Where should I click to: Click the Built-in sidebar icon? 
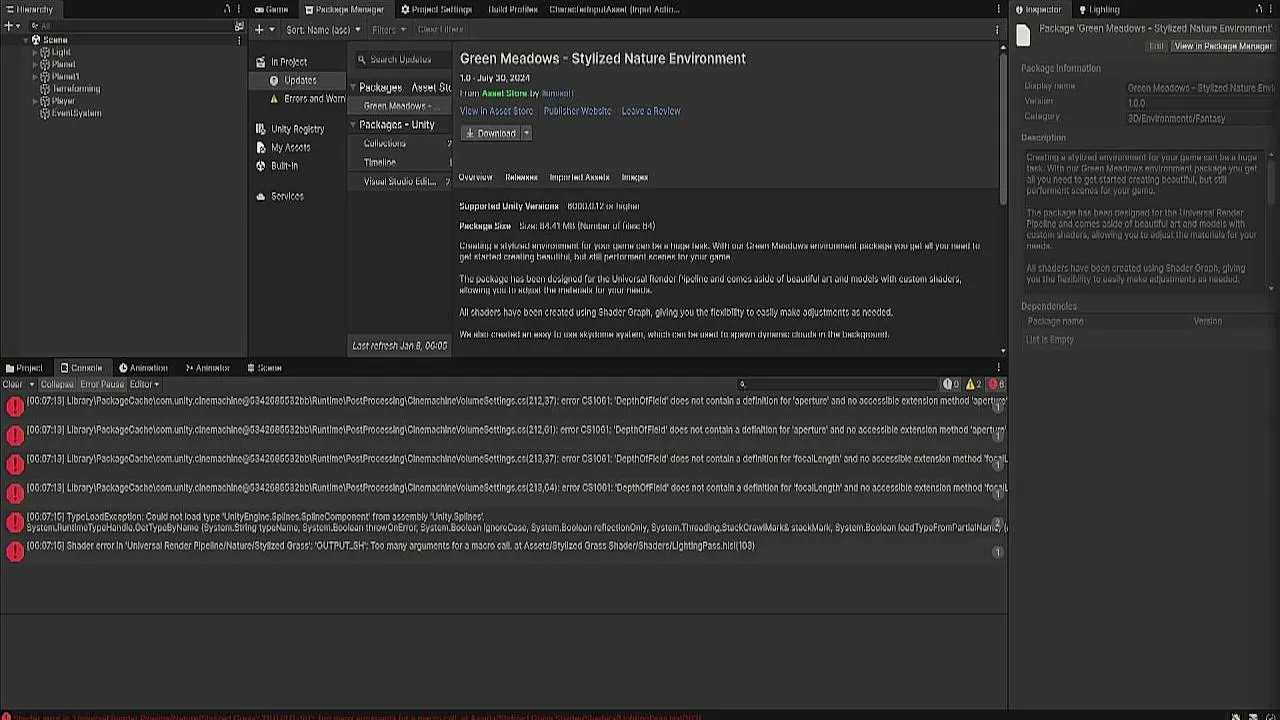(x=261, y=166)
